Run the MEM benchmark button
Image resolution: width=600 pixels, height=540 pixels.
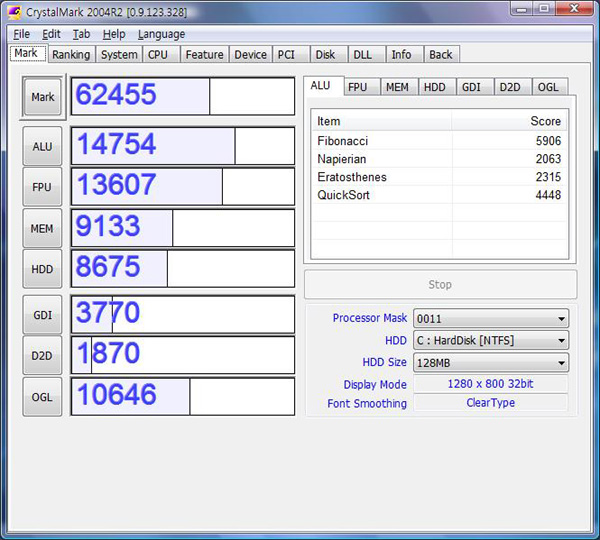click(42, 228)
